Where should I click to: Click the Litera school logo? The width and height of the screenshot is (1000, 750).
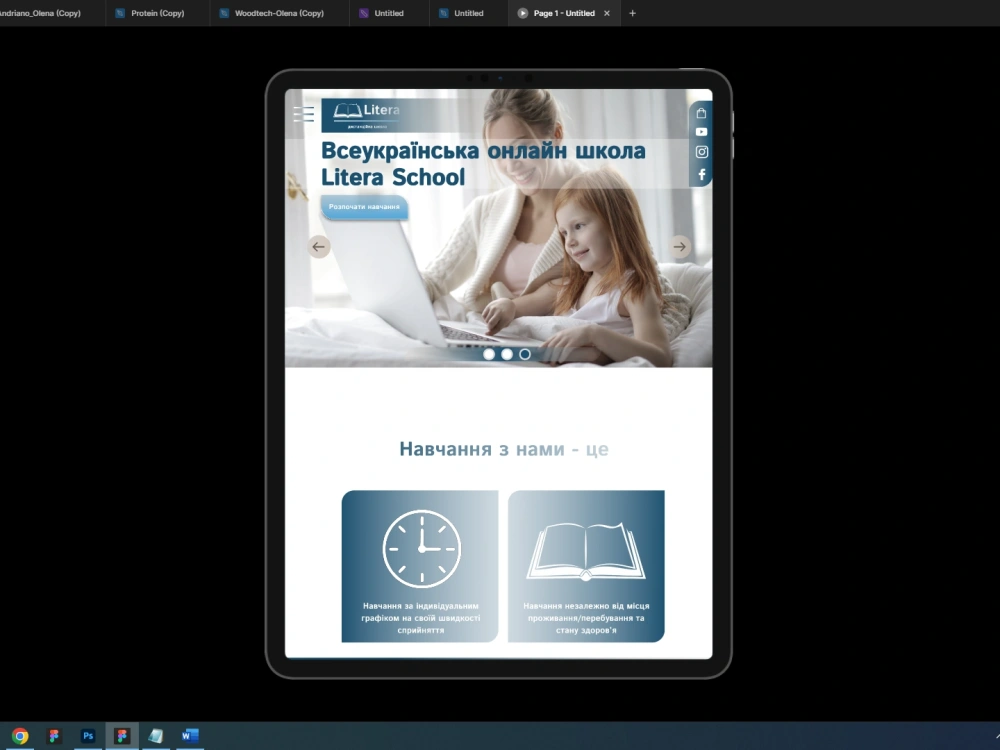367,115
